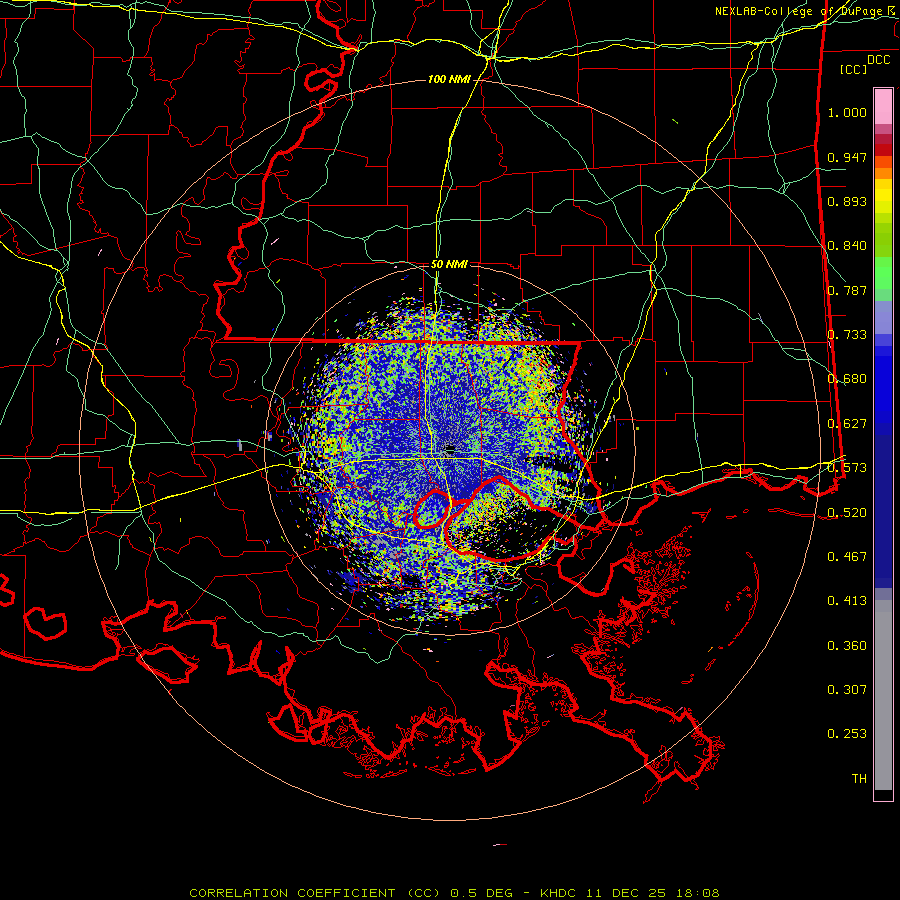Screen dimensions: 900x900
Task: Pick the pink segment of the color bar
Action: [883, 106]
